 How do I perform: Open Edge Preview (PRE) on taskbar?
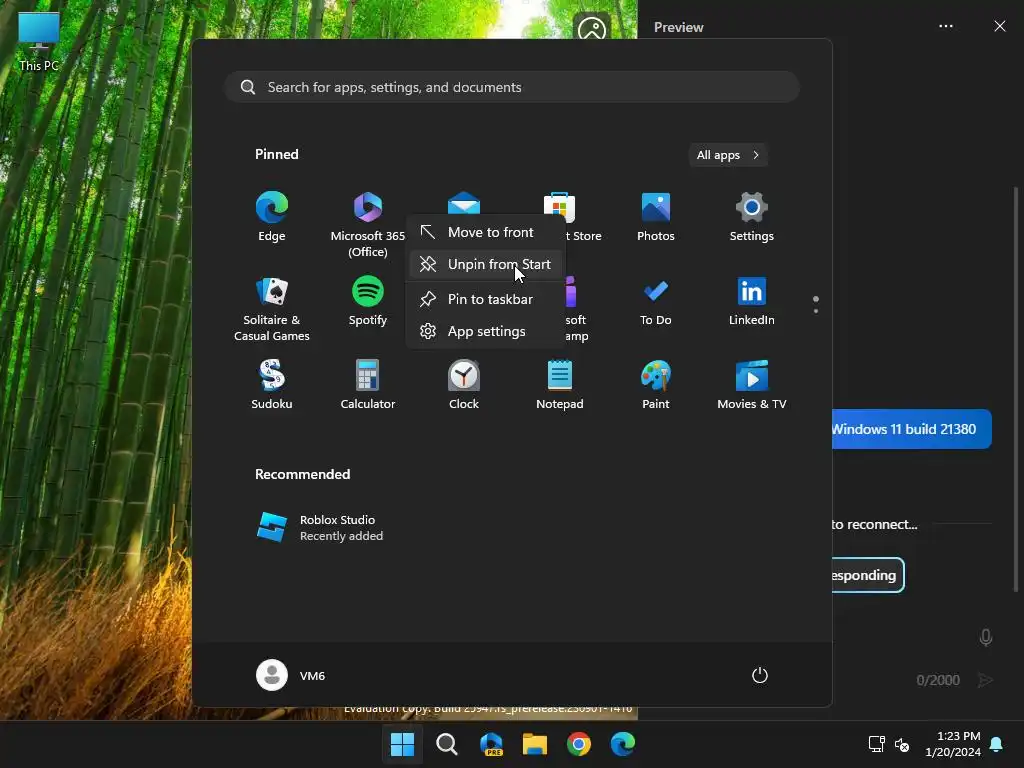(x=491, y=744)
